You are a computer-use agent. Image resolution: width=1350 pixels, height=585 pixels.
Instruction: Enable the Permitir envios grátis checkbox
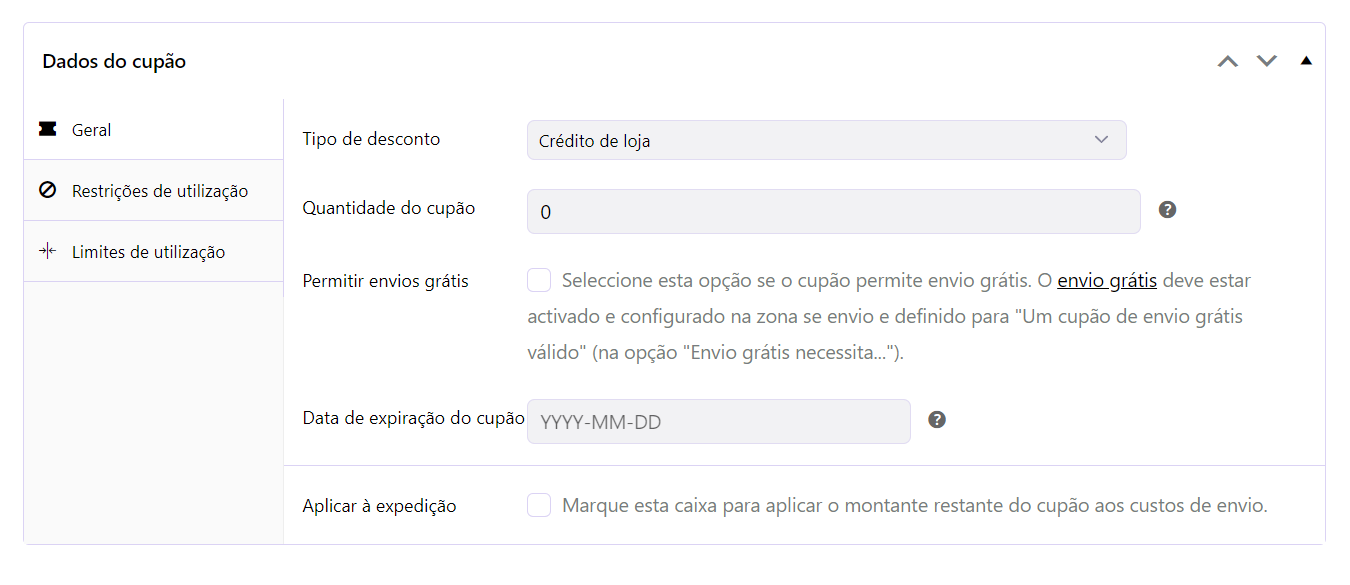539,280
